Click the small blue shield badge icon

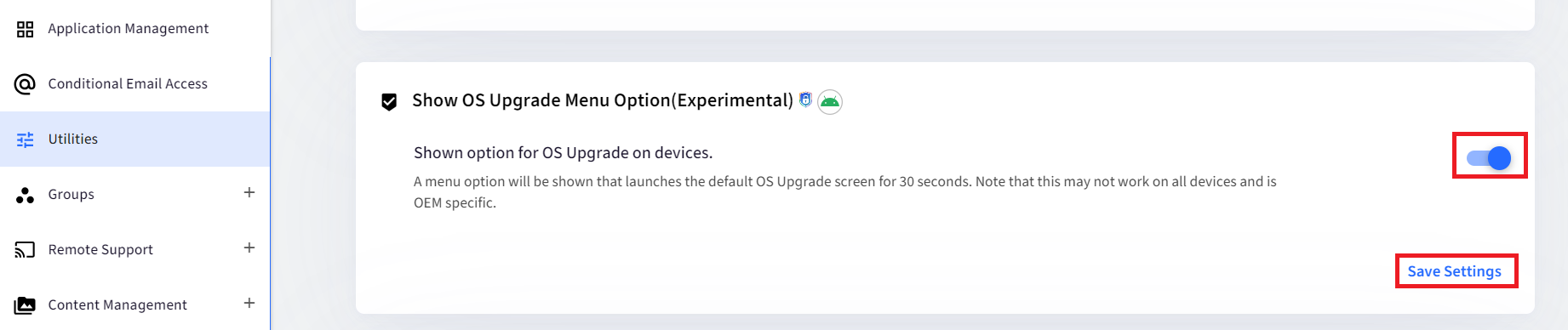805,100
